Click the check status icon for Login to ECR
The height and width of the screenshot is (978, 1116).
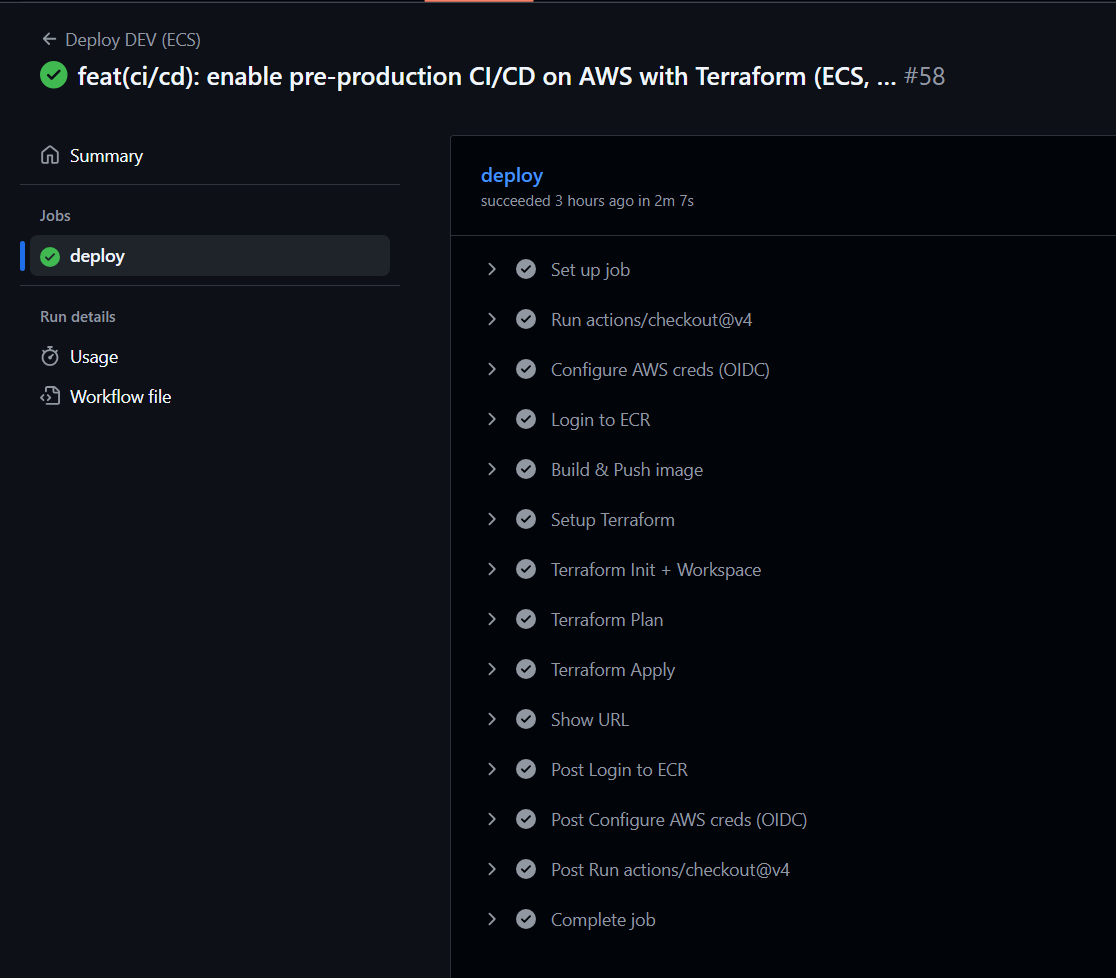[526, 420]
